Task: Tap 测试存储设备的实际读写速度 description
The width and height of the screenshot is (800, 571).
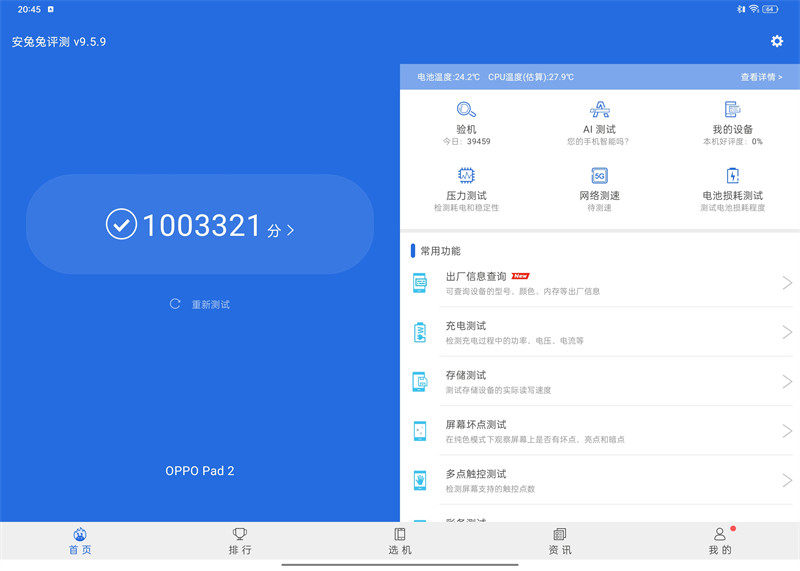Action: pyautogui.click(x=498, y=390)
